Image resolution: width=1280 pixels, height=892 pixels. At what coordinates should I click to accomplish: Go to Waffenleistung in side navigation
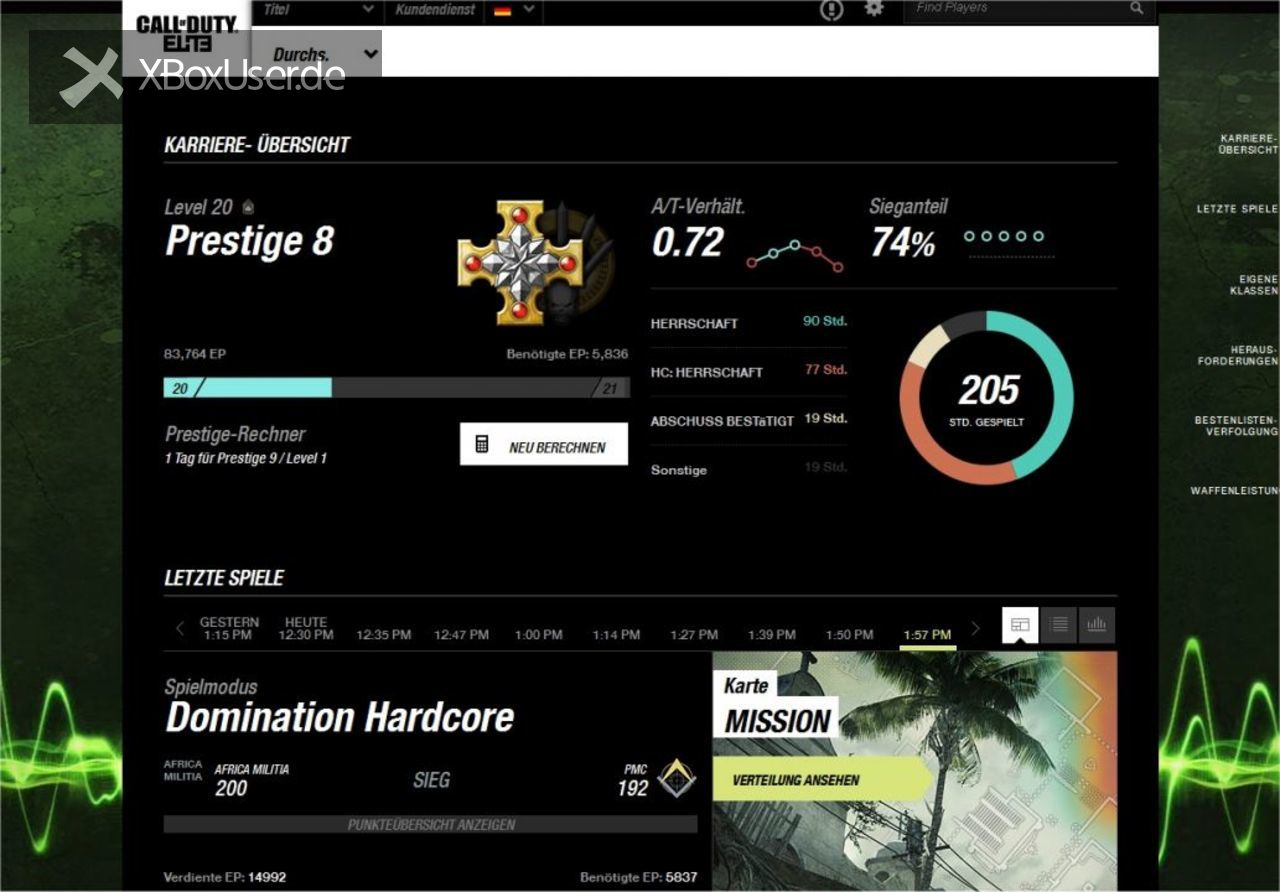coord(1233,491)
